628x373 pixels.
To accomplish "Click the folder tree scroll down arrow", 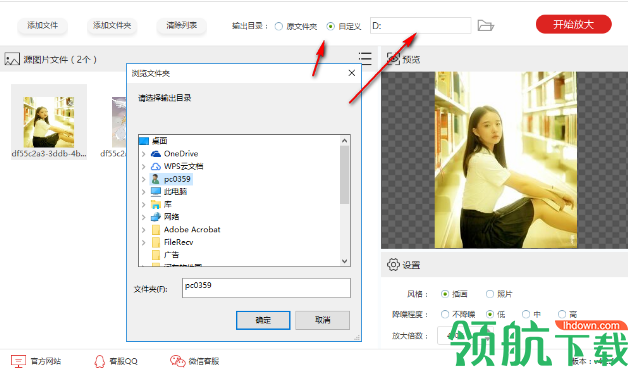I will click(x=344, y=261).
